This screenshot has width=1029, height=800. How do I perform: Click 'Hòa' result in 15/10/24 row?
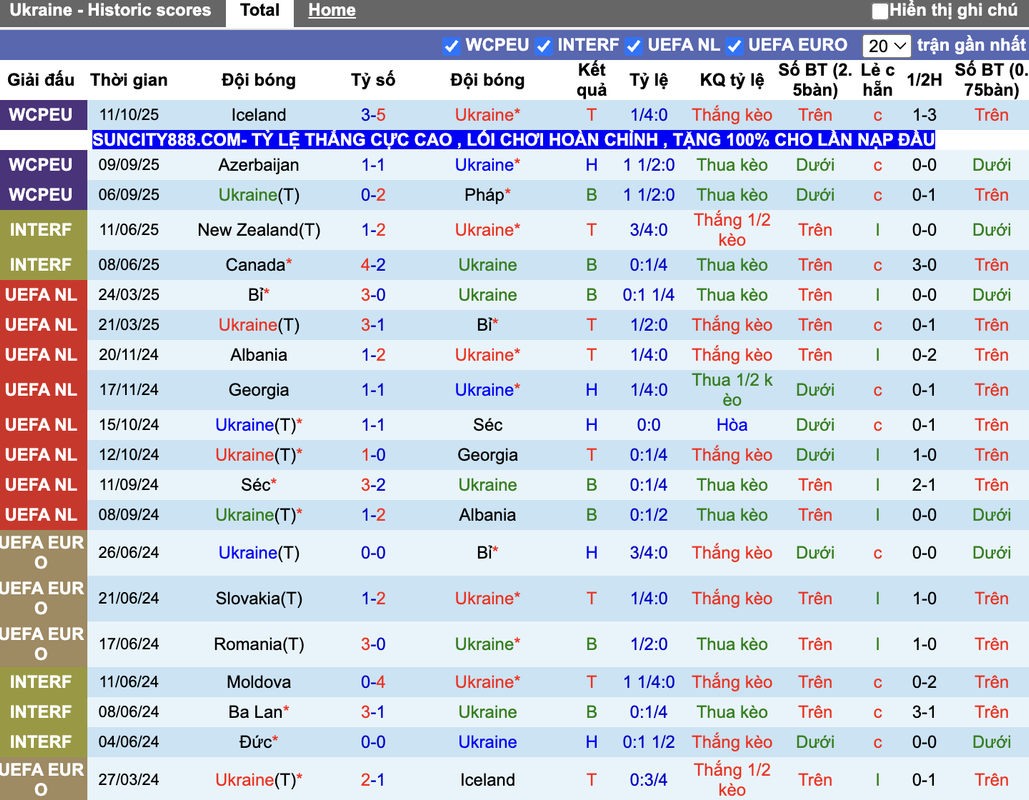tap(732, 425)
